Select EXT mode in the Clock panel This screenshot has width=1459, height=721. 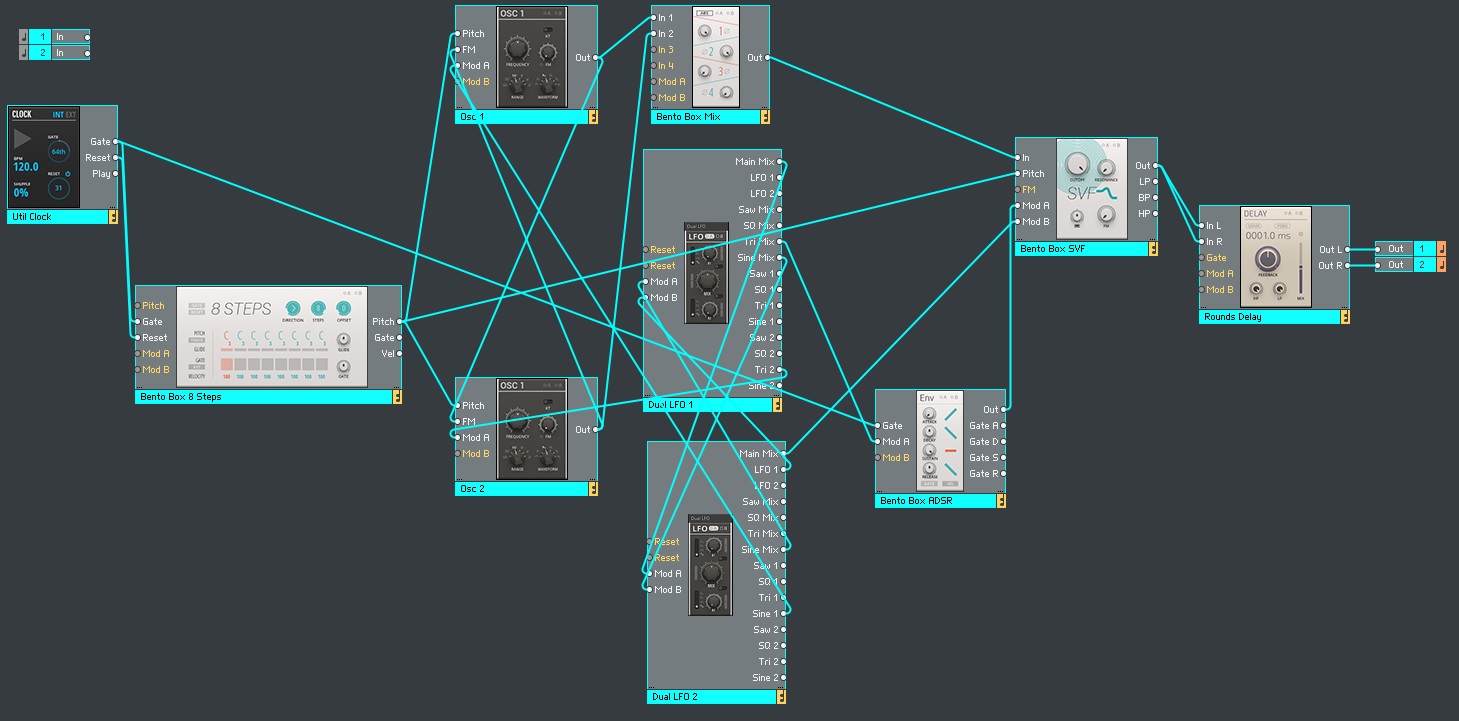70,114
